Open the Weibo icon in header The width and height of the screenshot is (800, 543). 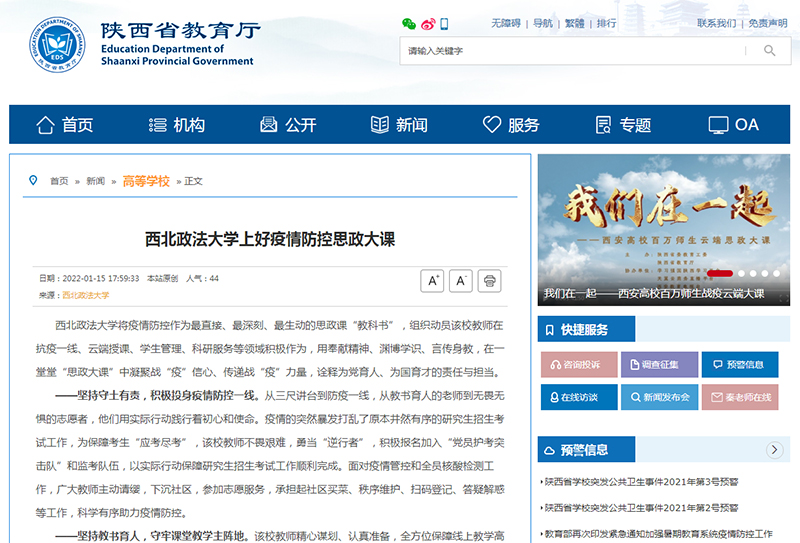pyautogui.click(x=427, y=23)
